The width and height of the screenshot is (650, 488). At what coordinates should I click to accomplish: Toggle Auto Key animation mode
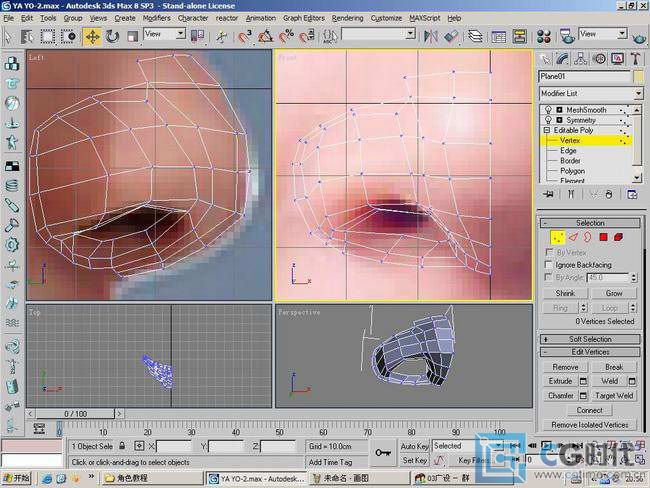(x=414, y=446)
